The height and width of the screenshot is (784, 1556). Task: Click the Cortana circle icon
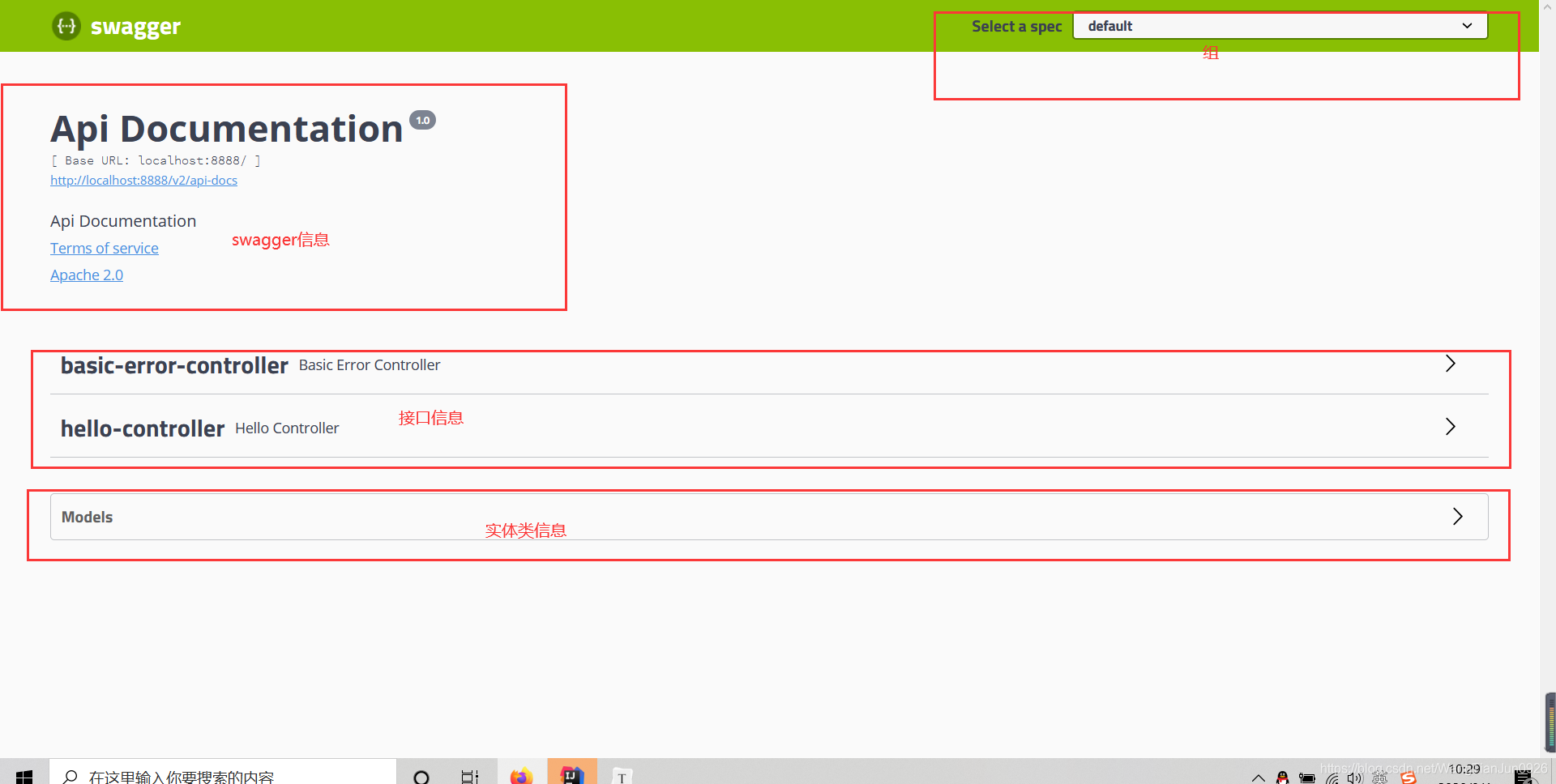(421, 776)
